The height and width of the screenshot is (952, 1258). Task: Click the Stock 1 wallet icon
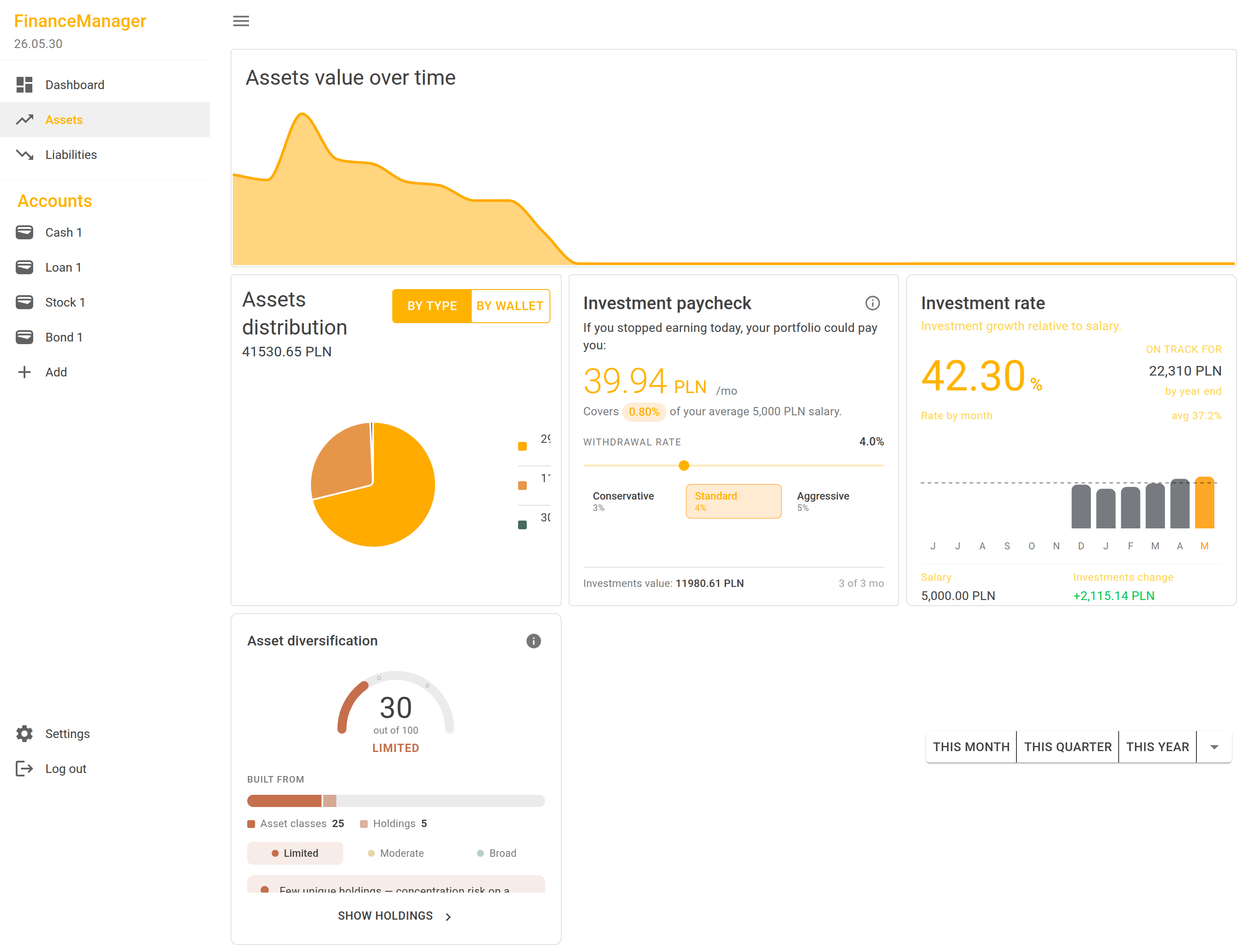[x=24, y=302]
